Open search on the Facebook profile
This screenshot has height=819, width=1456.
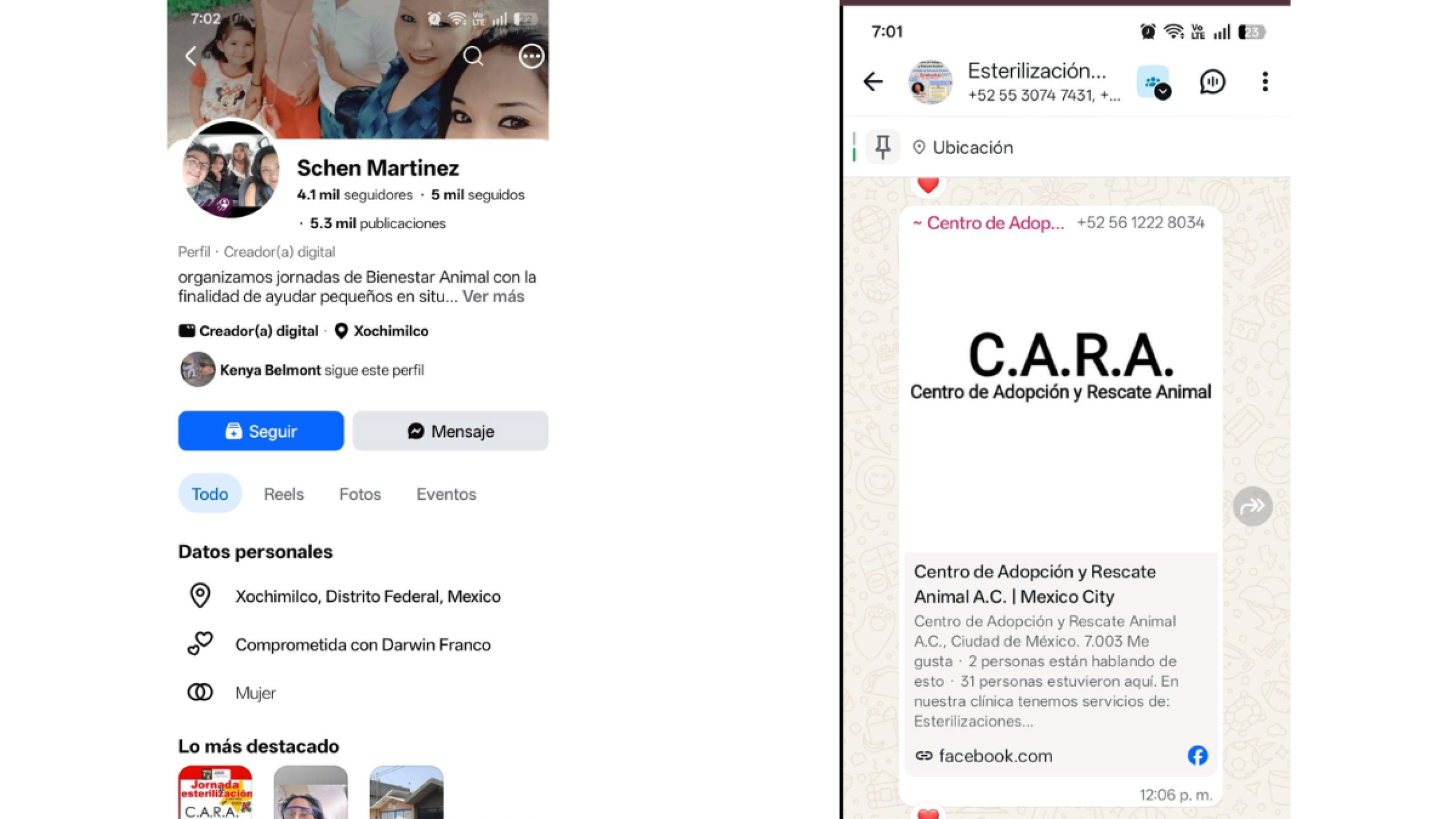[473, 56]
